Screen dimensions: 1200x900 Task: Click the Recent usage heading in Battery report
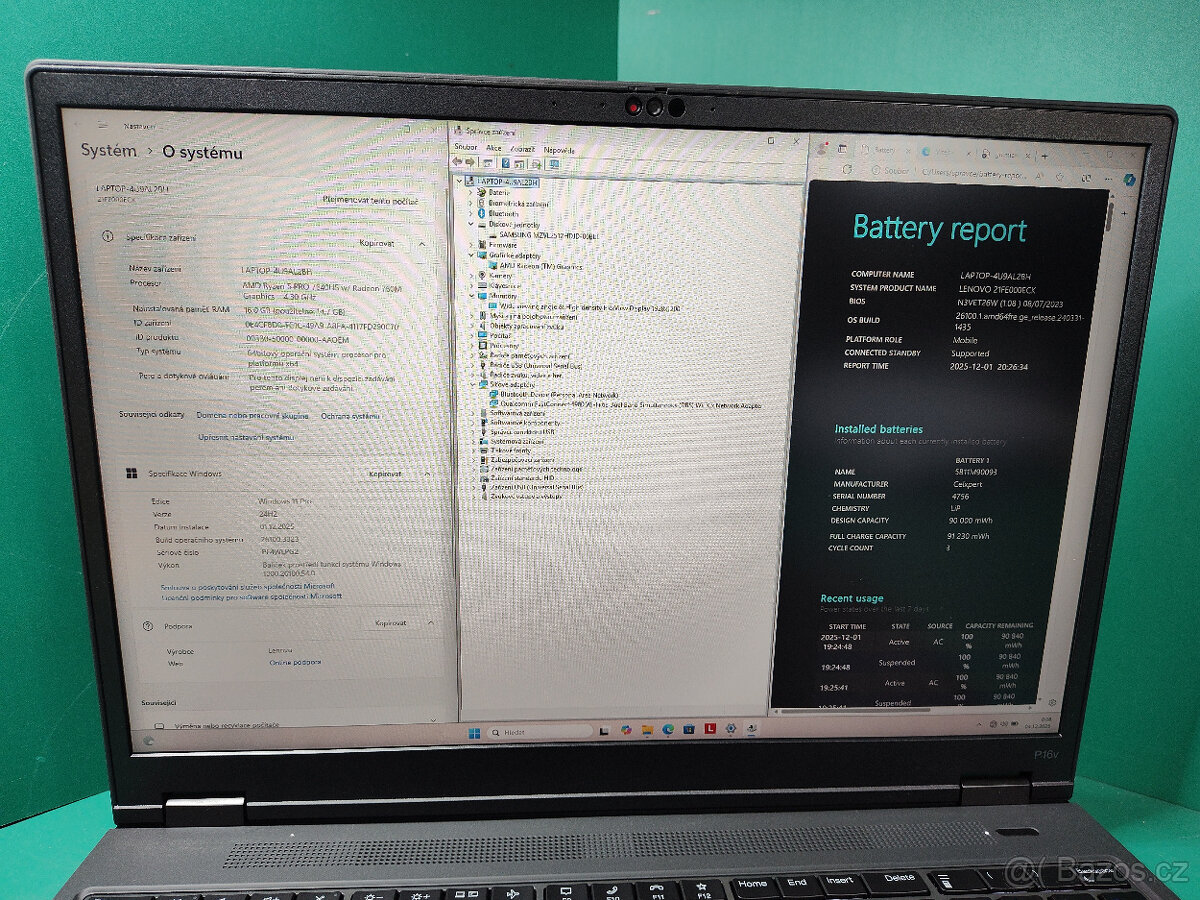(x=852, y=598)
